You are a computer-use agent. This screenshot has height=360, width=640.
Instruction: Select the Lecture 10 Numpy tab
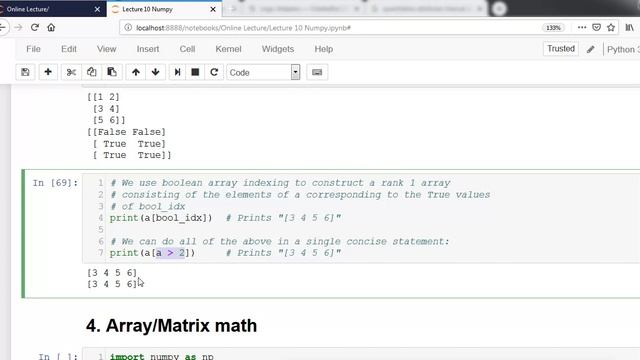point(163,9)
